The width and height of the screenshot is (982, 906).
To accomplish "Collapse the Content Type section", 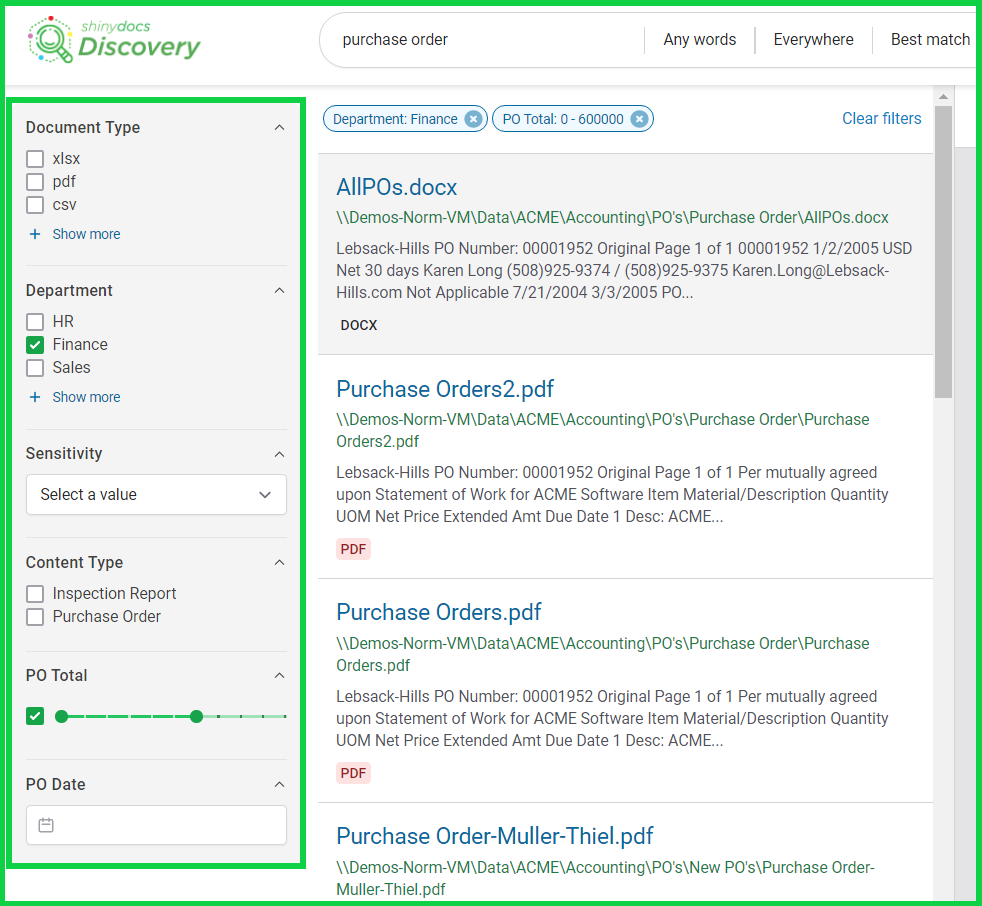I will click(279, 563).
